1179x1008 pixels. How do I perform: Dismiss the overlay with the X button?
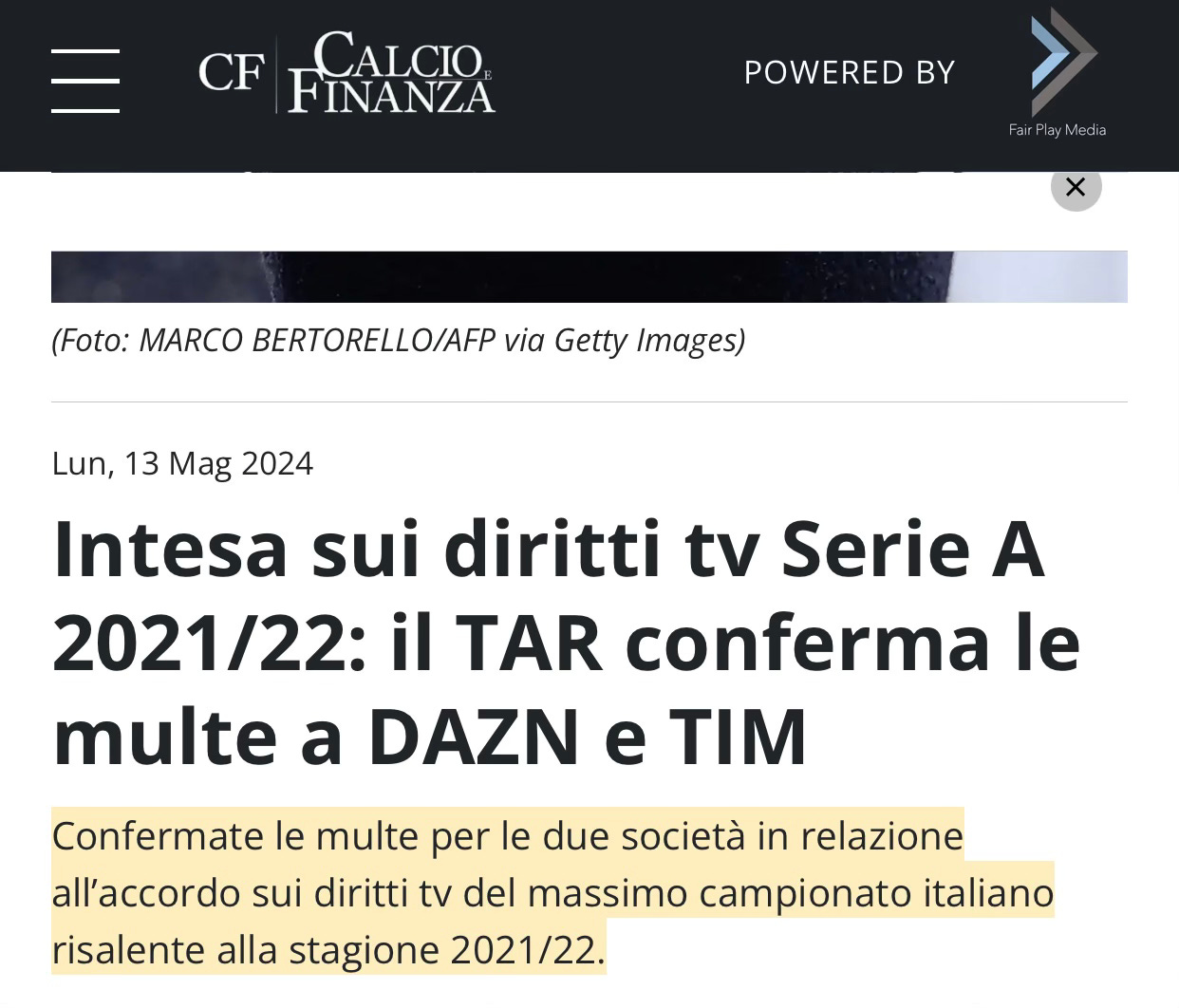(x=1076, y=186)
